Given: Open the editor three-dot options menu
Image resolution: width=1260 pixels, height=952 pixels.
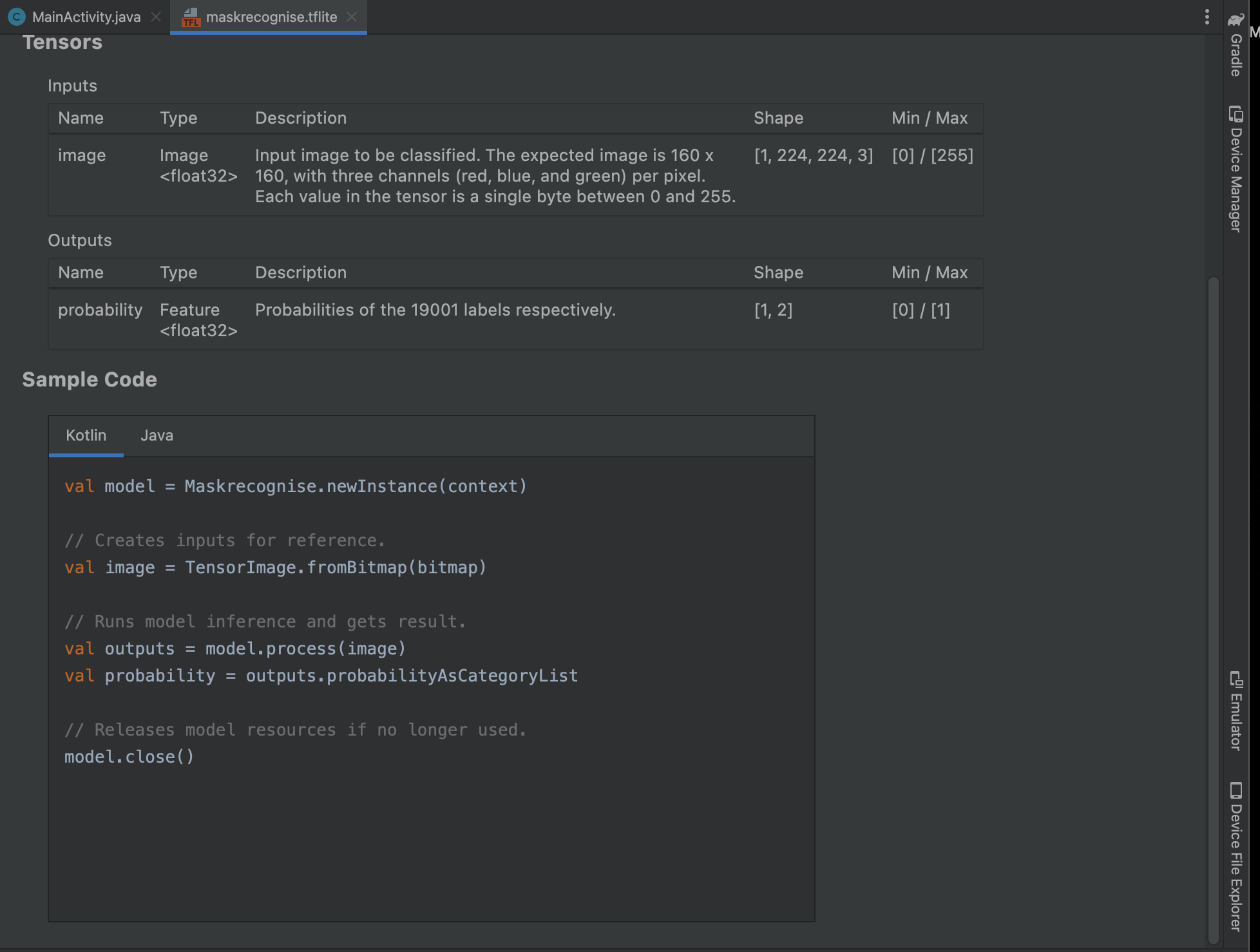Looking at the screenshot, I should [1207, 17].
